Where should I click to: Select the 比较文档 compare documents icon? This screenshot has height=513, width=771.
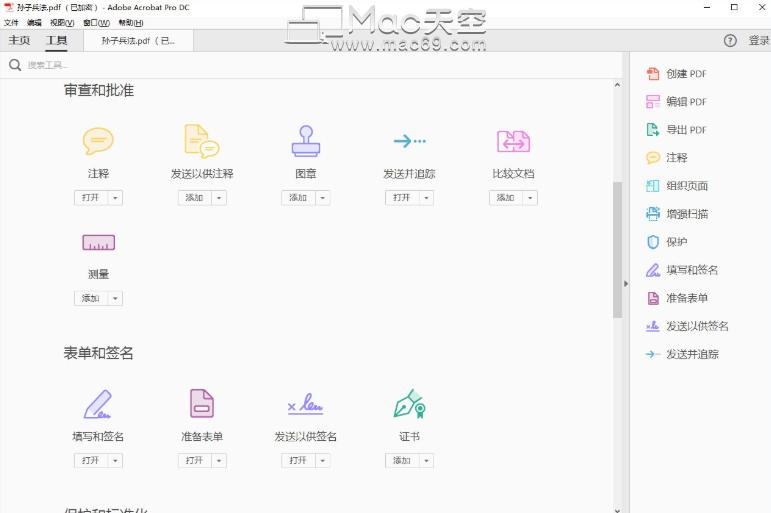pos(513,142)
